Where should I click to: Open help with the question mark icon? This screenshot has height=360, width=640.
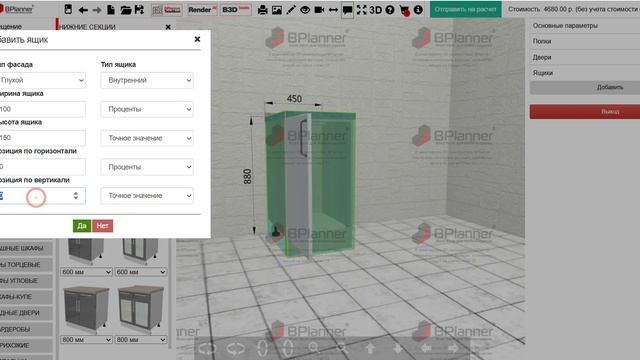tap(390, 10)
